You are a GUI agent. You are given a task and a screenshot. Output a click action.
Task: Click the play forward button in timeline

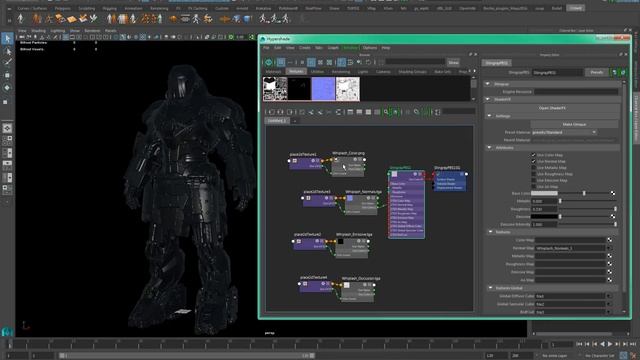[610, 344]
